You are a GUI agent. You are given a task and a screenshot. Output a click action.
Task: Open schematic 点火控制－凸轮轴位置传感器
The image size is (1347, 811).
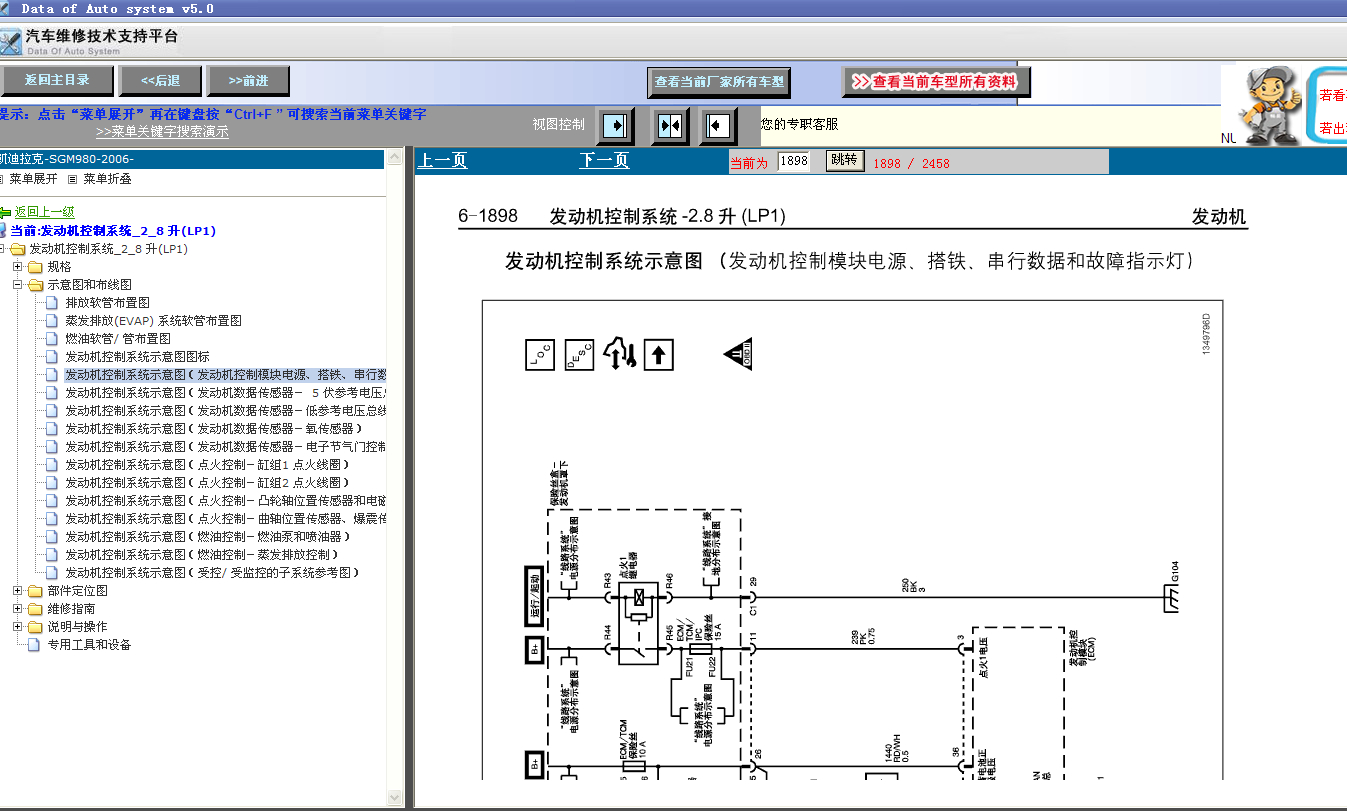(226, 501)
